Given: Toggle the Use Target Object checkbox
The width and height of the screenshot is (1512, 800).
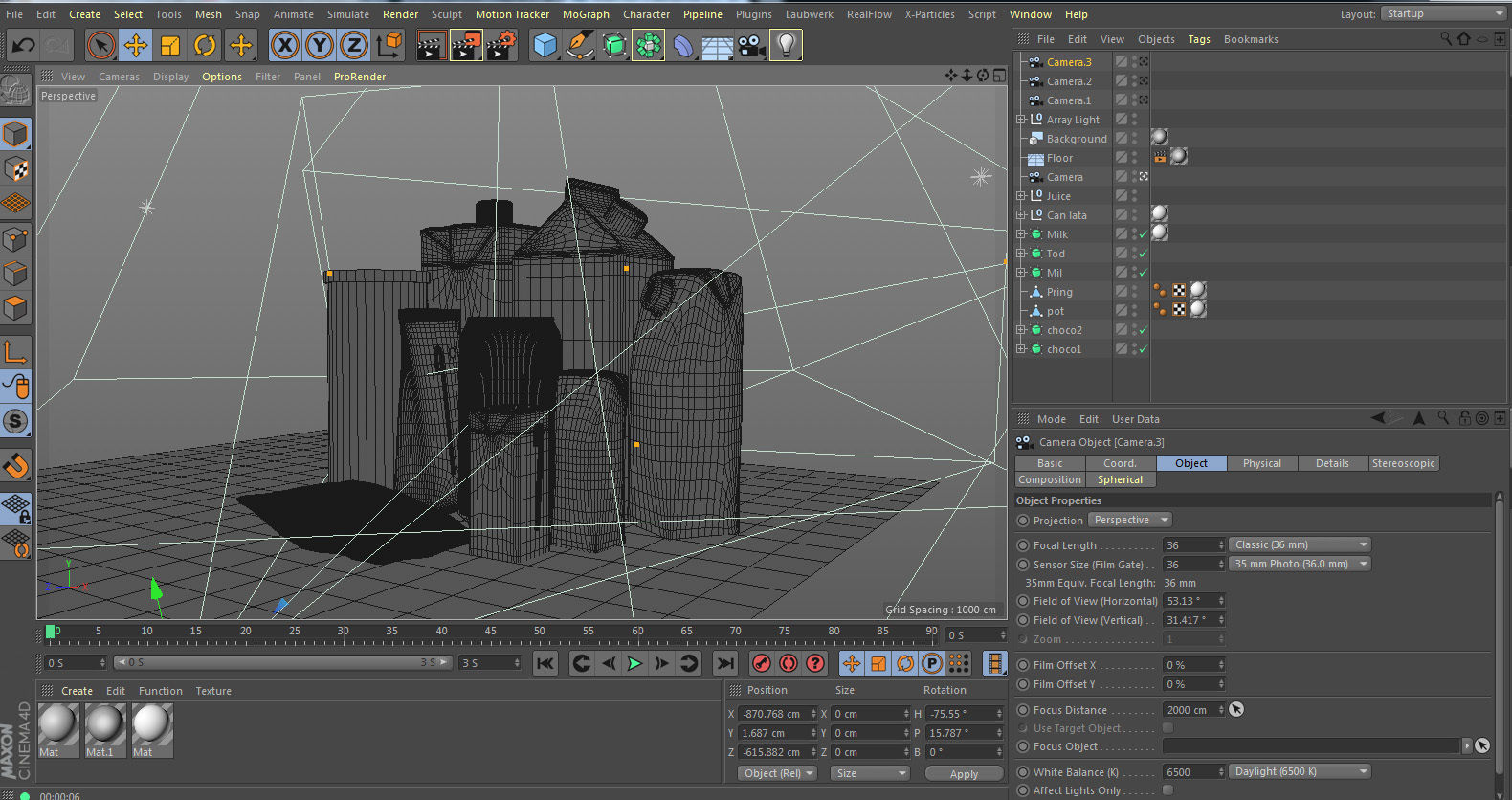Looking at the screenshot, I should point(1167,728).
